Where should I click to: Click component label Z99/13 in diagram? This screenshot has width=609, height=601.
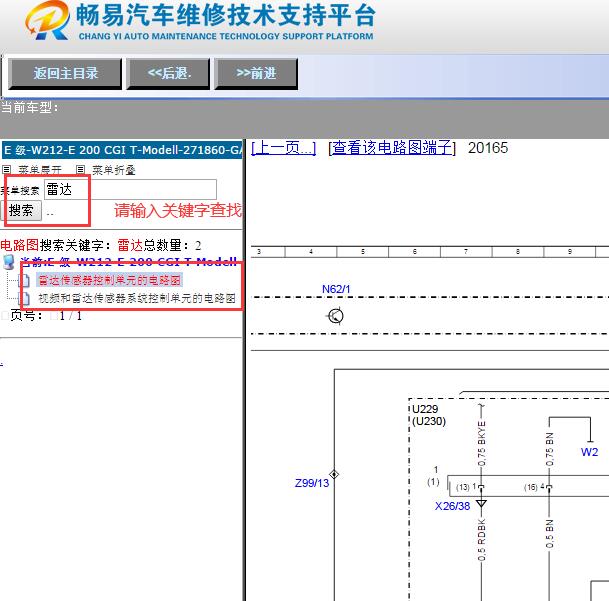312,483
